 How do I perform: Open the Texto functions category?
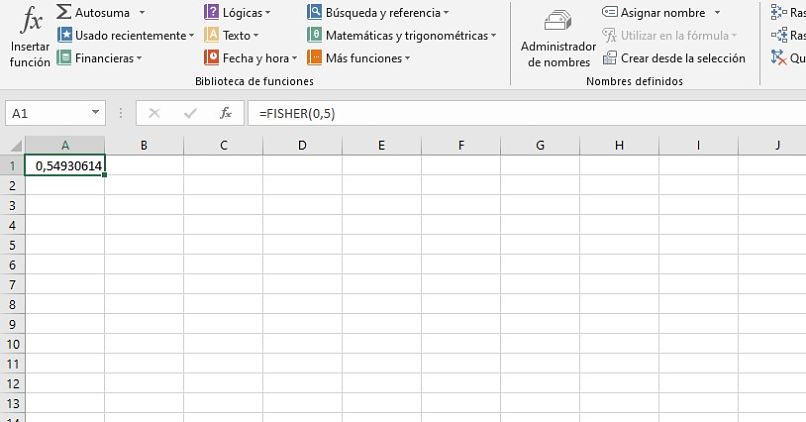pyautogui.click(x=231, y=35)
